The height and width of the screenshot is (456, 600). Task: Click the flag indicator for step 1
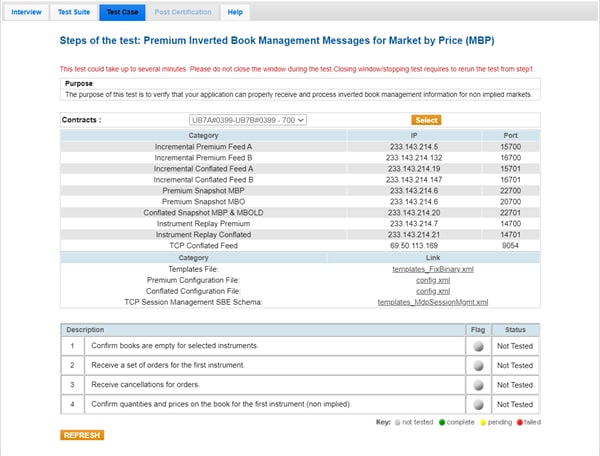click(477, 345)
